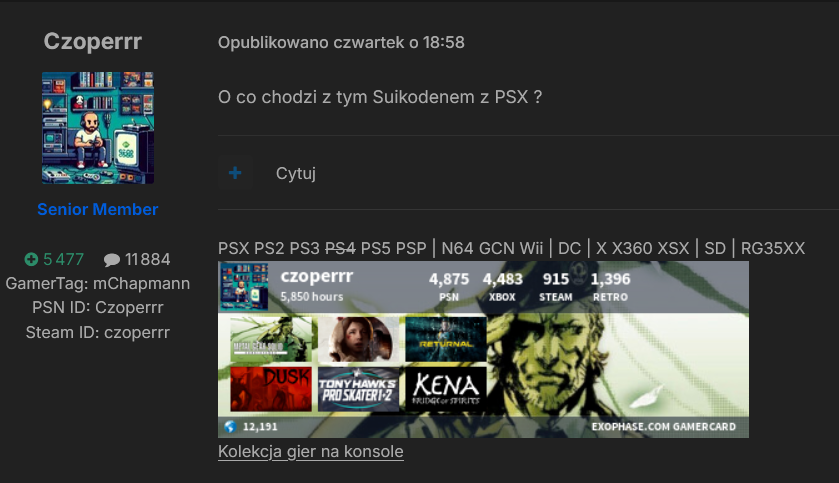Screen dimensions: 839x483
Task: Open the Czoperrr username profile link
Action: tap(93, 41)
